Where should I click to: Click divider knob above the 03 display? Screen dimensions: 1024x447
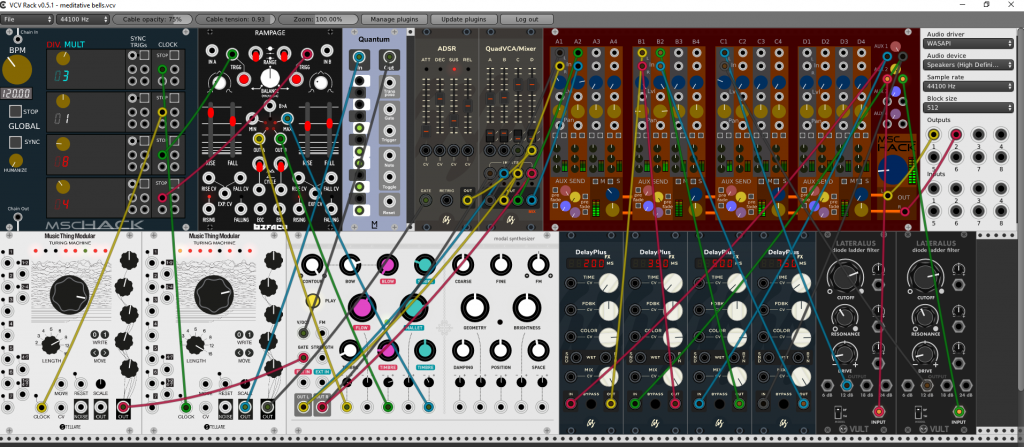tap(63, 59)
